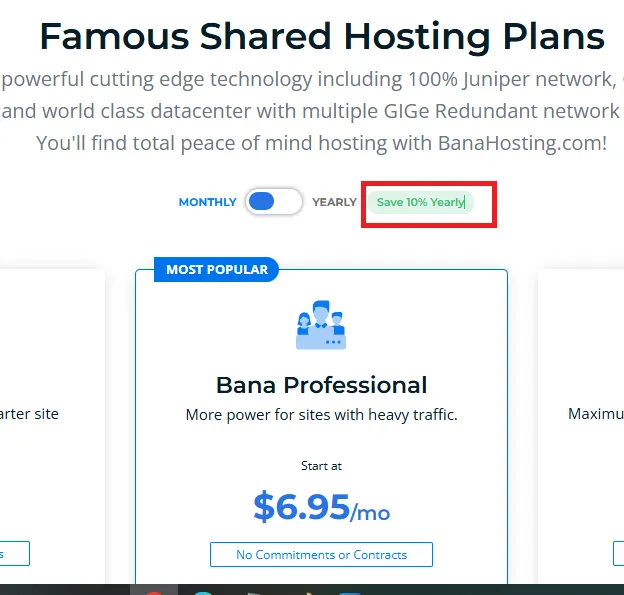Image resolution: width=624 pixels, height=595 pixels.
Task: Click the text mentioning 100% Juniper network
Action: tap(312, 79)
